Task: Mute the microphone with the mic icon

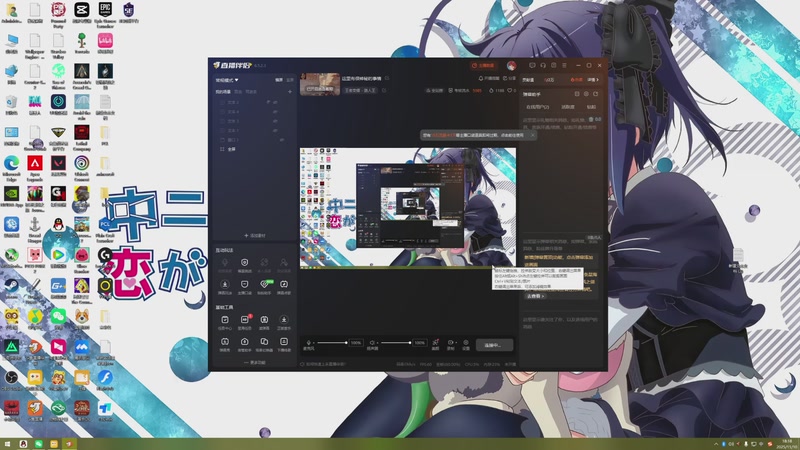Action: click(x=308, y=343)
